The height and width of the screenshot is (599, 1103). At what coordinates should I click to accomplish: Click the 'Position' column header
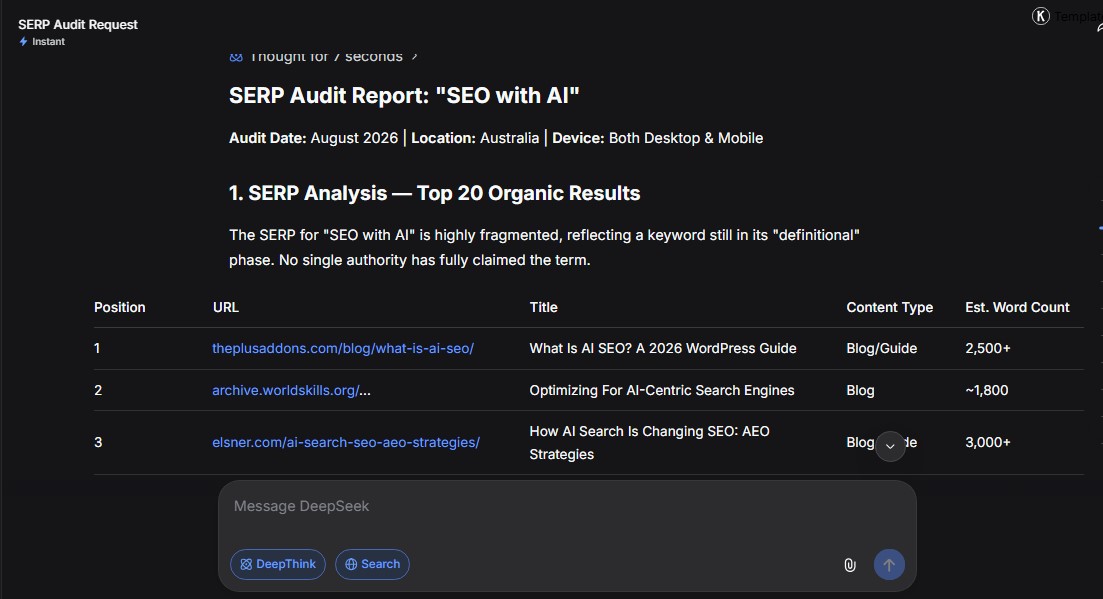(120, 307)
